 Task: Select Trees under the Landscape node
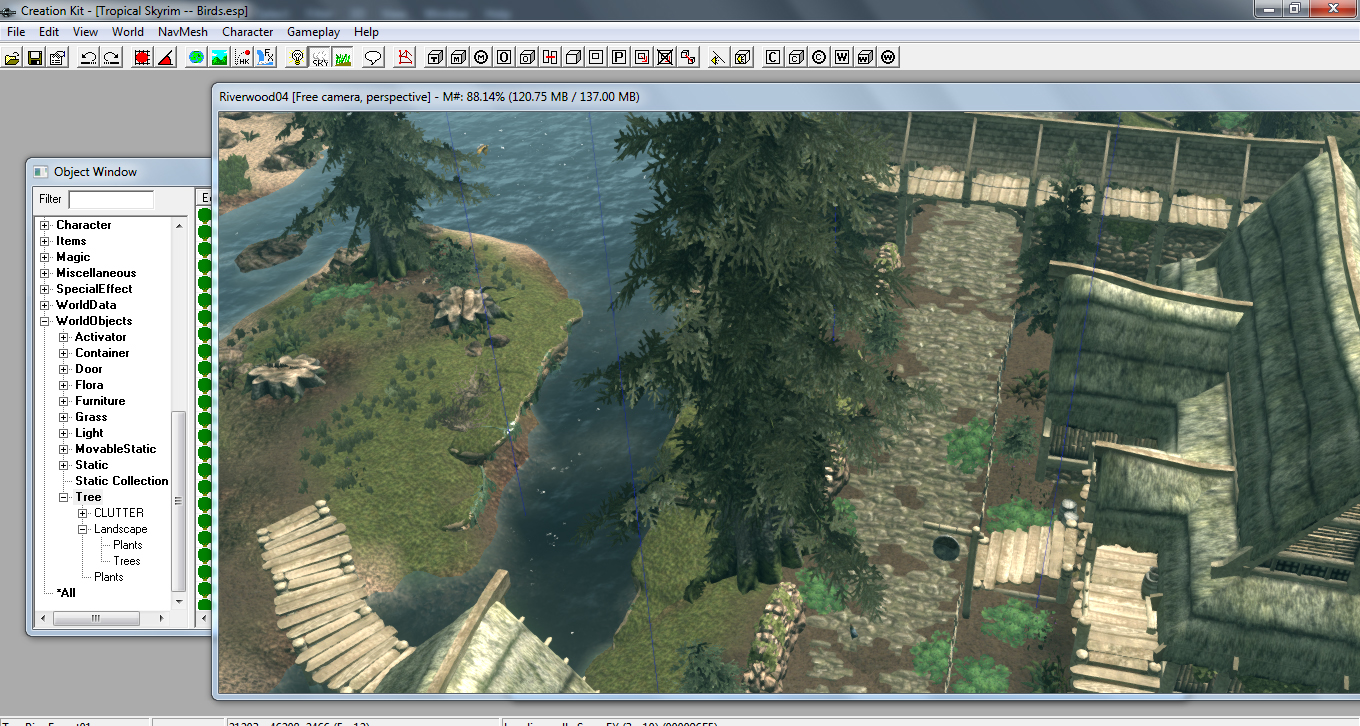pos(127,561)
